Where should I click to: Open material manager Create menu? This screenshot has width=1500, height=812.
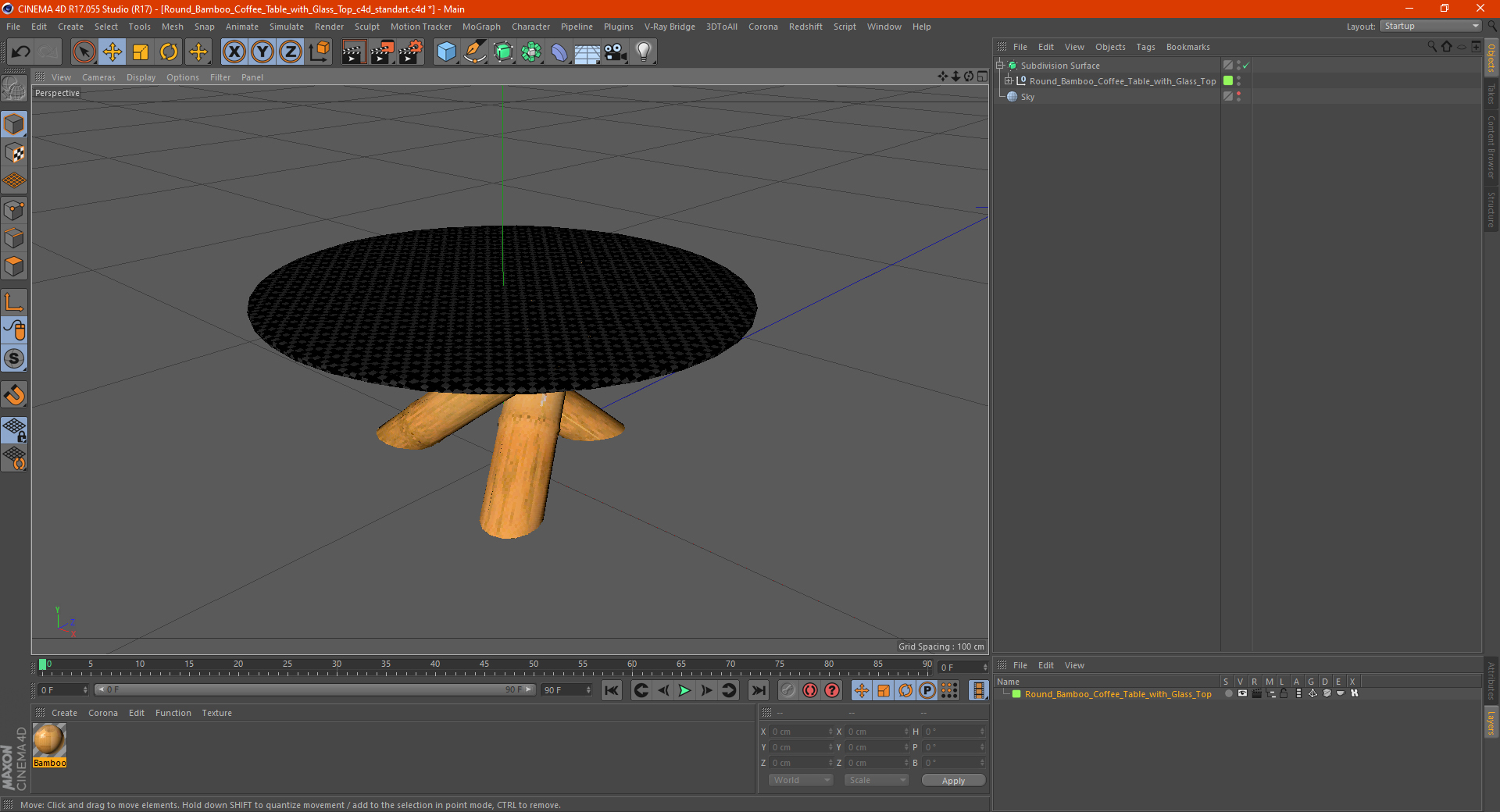pos(64,713)
